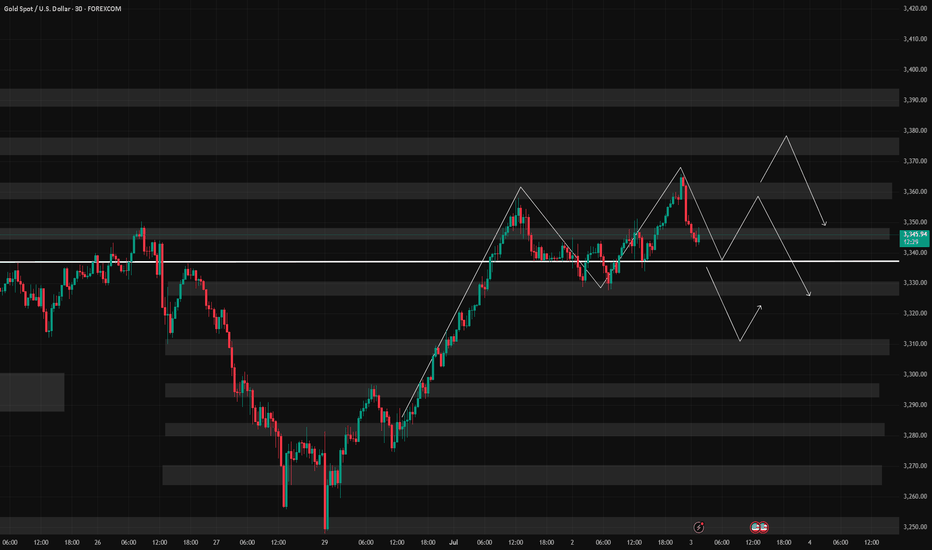
Task: Click the 3,300.00 price axis label
Action: tap(915, 375)
